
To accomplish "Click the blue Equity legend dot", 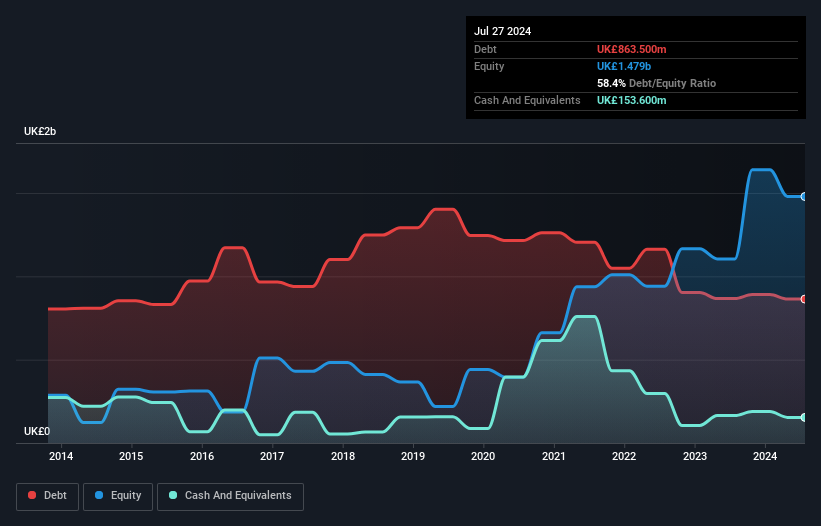I will (x=99, y=495).
